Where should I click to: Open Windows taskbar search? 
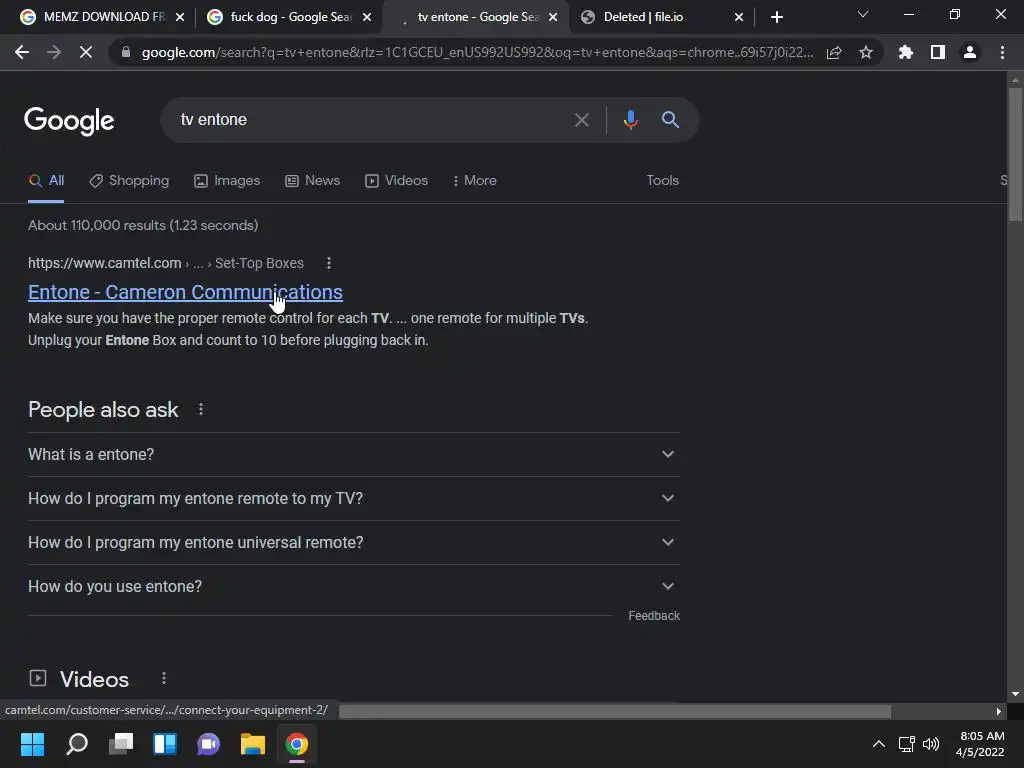tap(77, 744)
